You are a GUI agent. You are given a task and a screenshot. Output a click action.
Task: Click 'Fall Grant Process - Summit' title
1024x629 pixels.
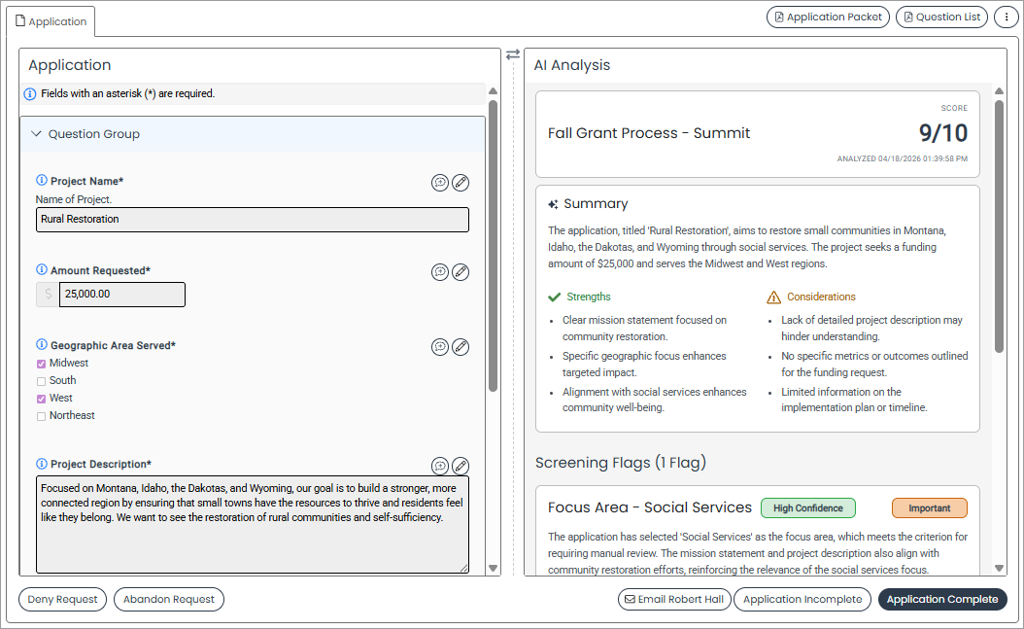648,133
